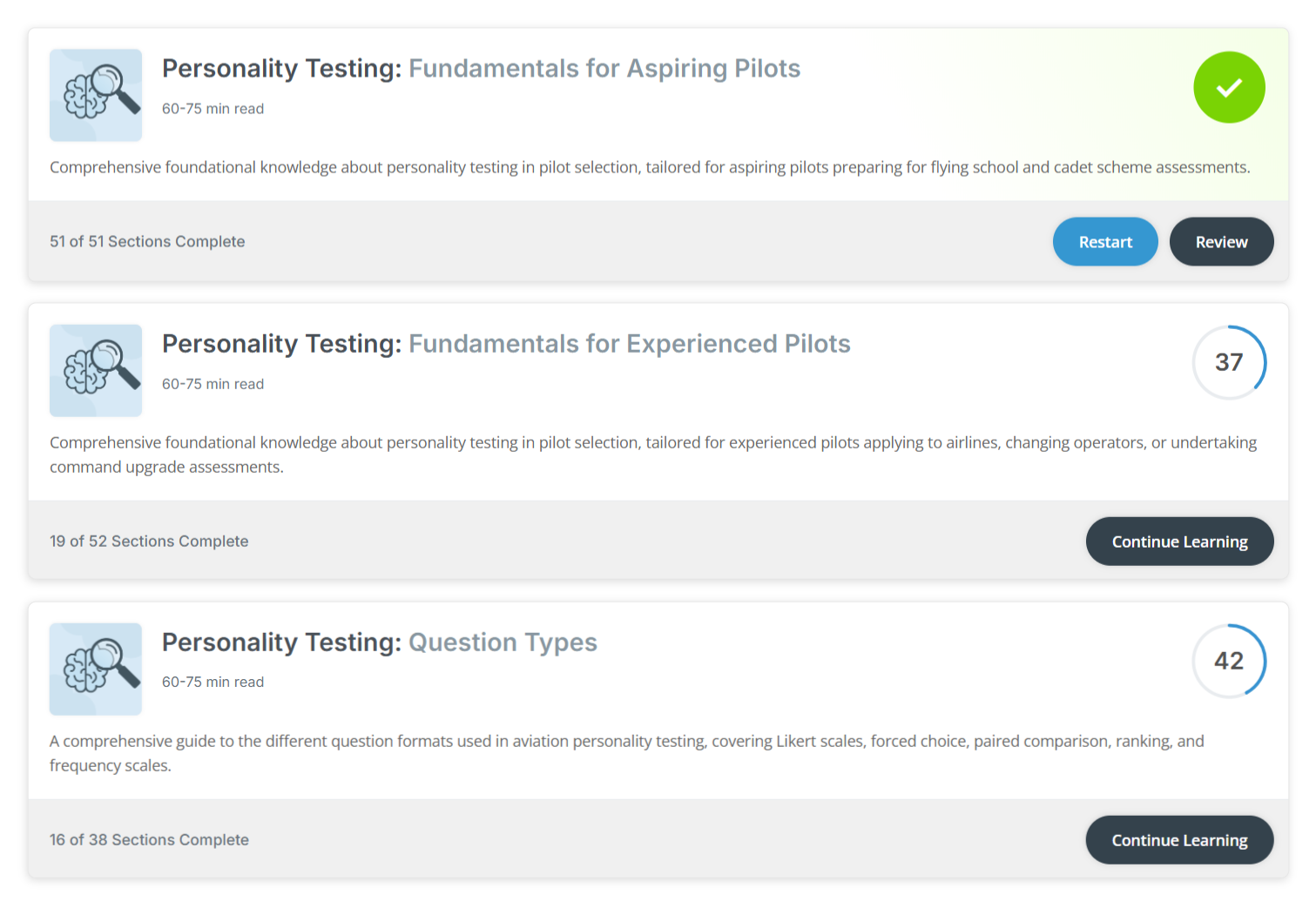Open Fundamentals for Aspiring Pilots title
The image size is (1316, 908).
481,69
